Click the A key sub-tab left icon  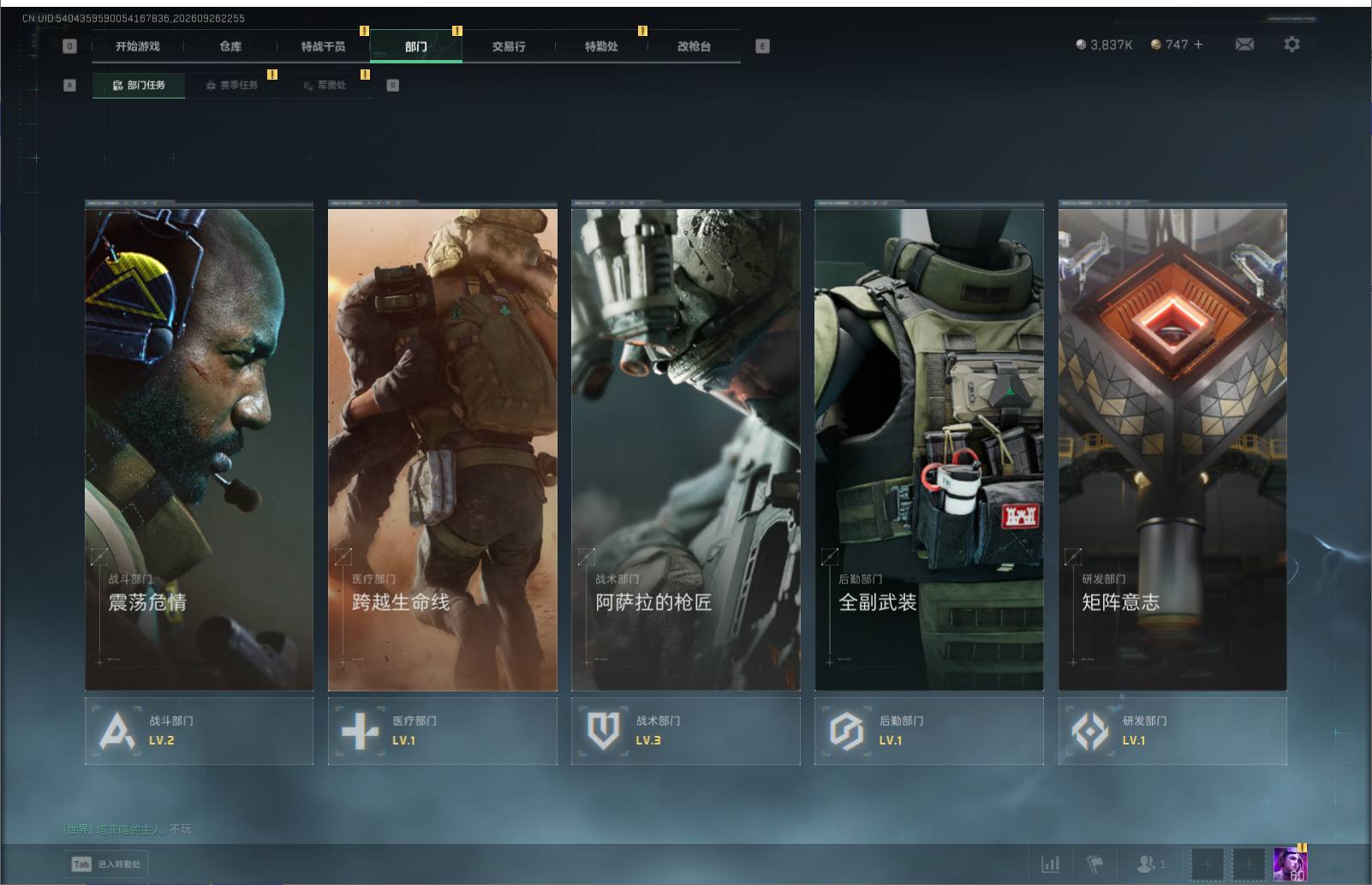[70, 85]
